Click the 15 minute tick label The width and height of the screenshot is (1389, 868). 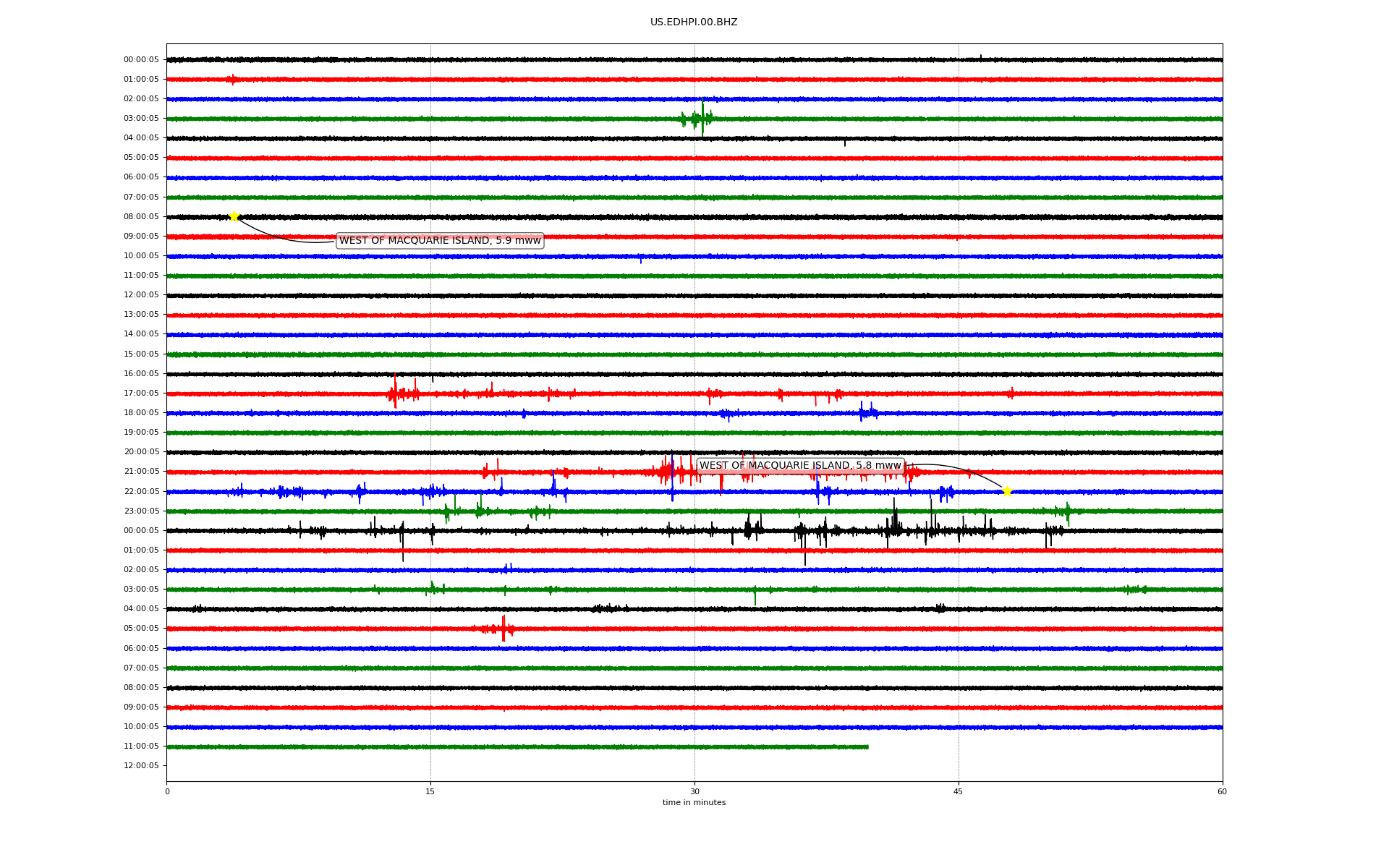(430, 791)
